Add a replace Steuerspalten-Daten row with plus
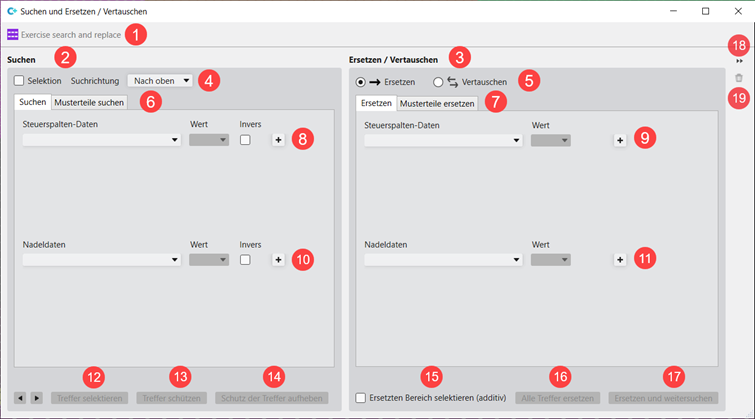Viewport: 756px width, 419px height. [x=619, y=140]
